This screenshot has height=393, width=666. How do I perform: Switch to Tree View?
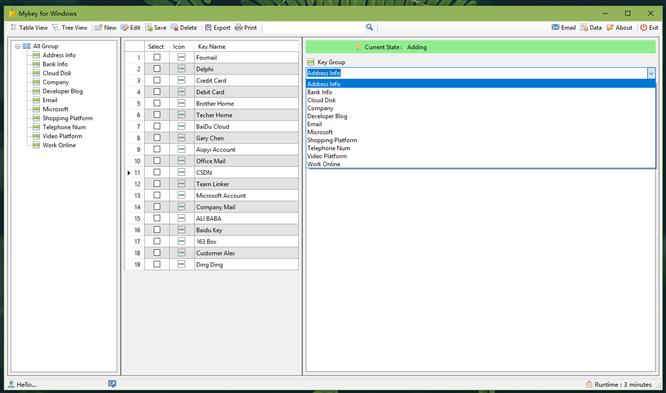tap(70, 28)
